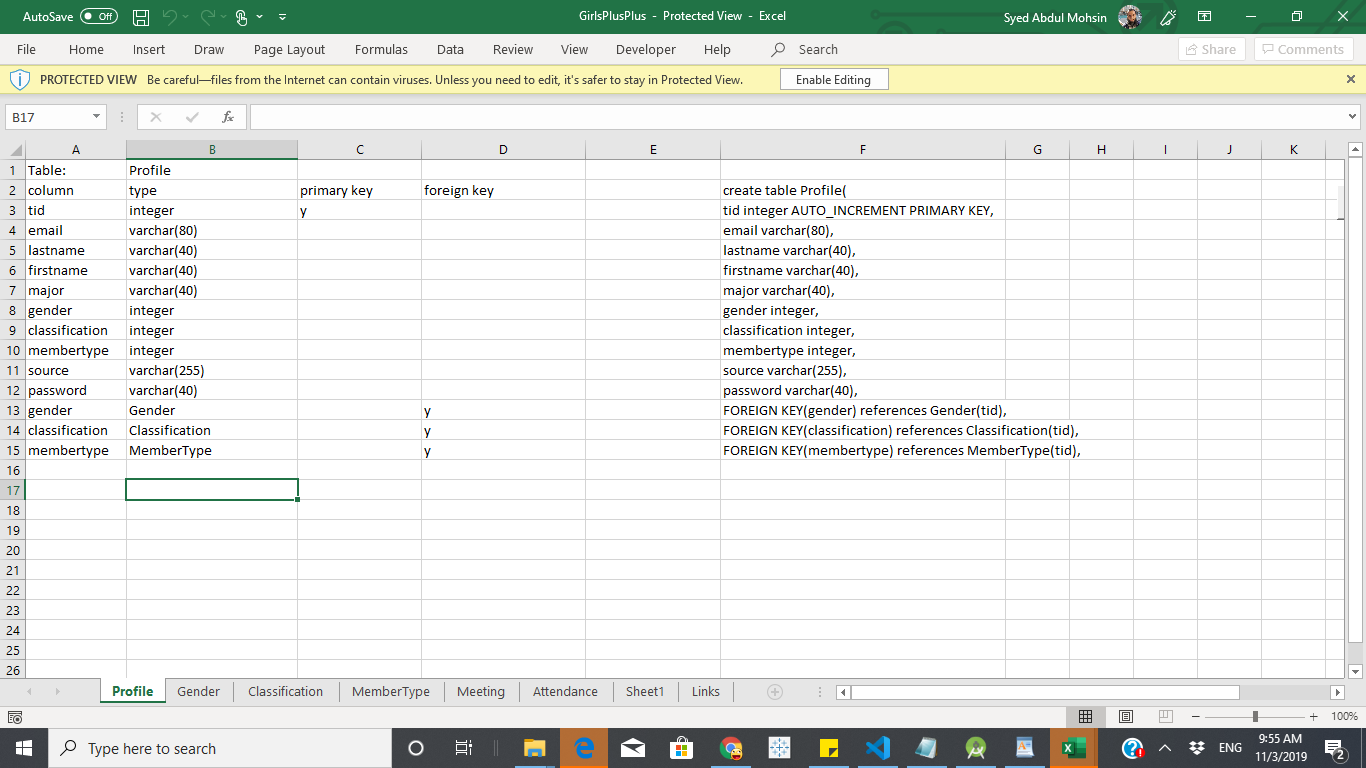Open the View ribbon tab
Image resolution: width=1366 pixels, height=768 pixels.
tap(574, 49)
